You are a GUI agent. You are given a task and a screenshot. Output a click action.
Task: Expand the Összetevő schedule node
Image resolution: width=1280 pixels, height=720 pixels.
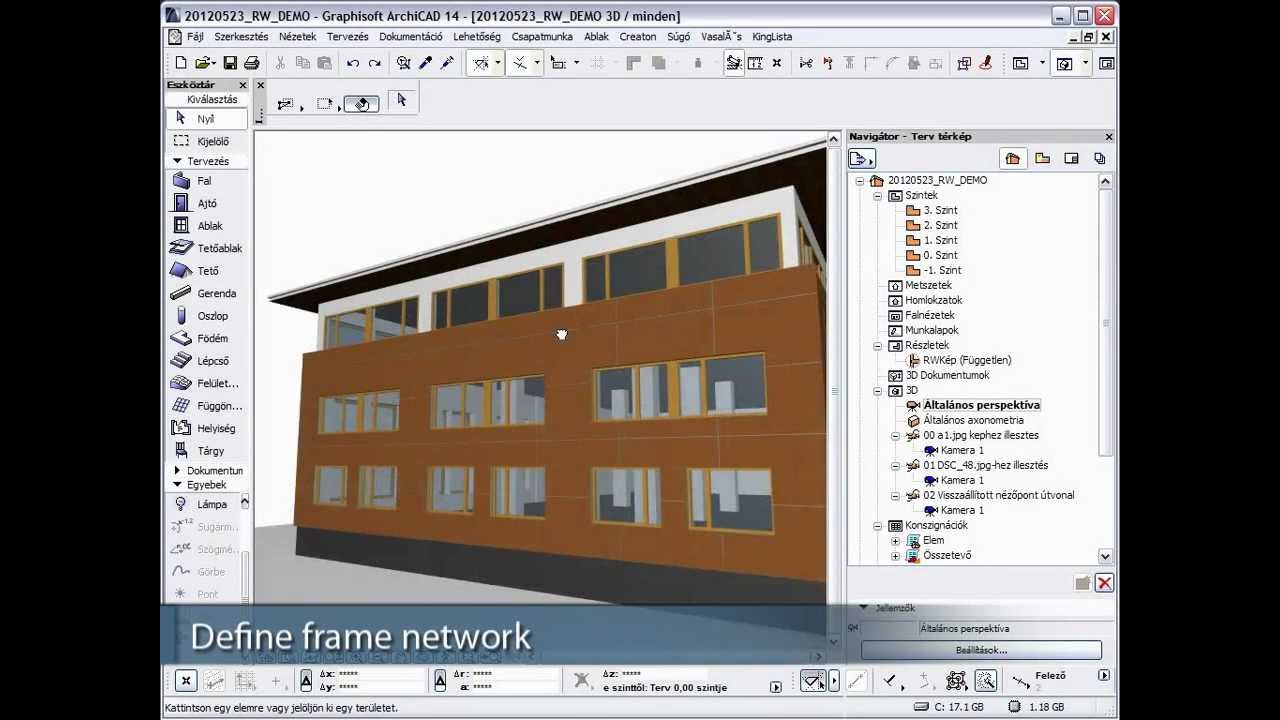click(x=896, y=556)
